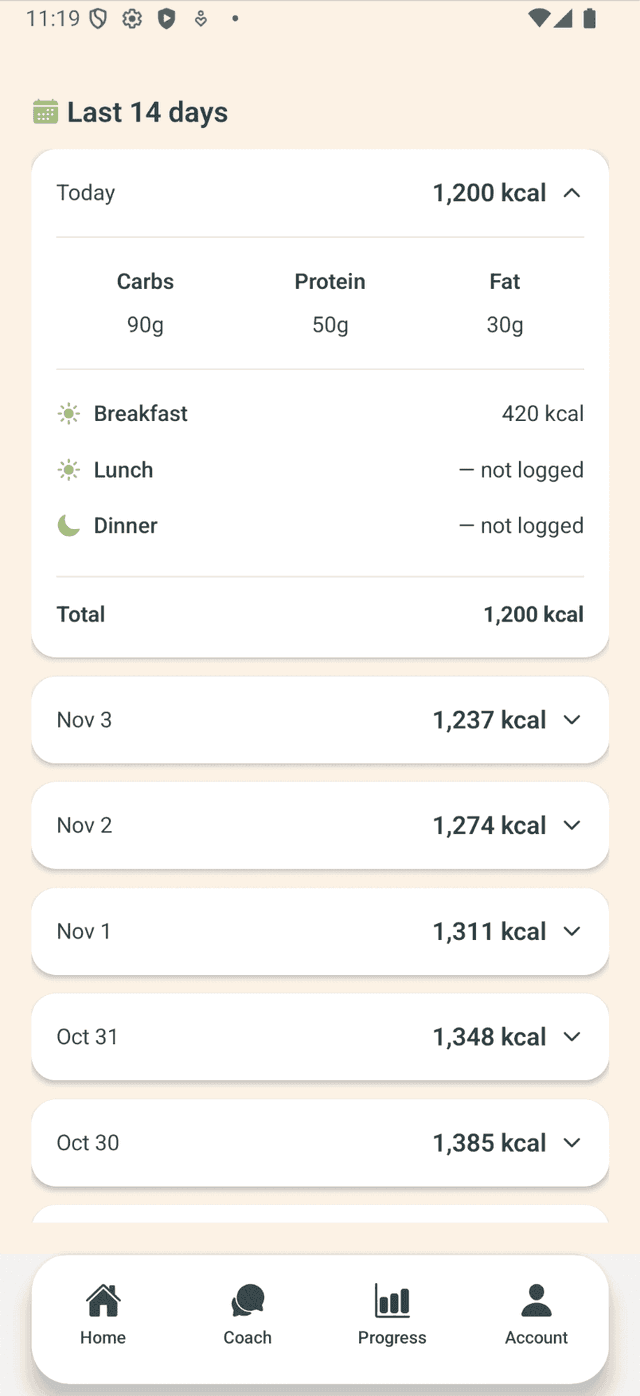The image size is (640, 1396).
Task: Select the Carbs 90g value
Action: [x=145, y=324]
